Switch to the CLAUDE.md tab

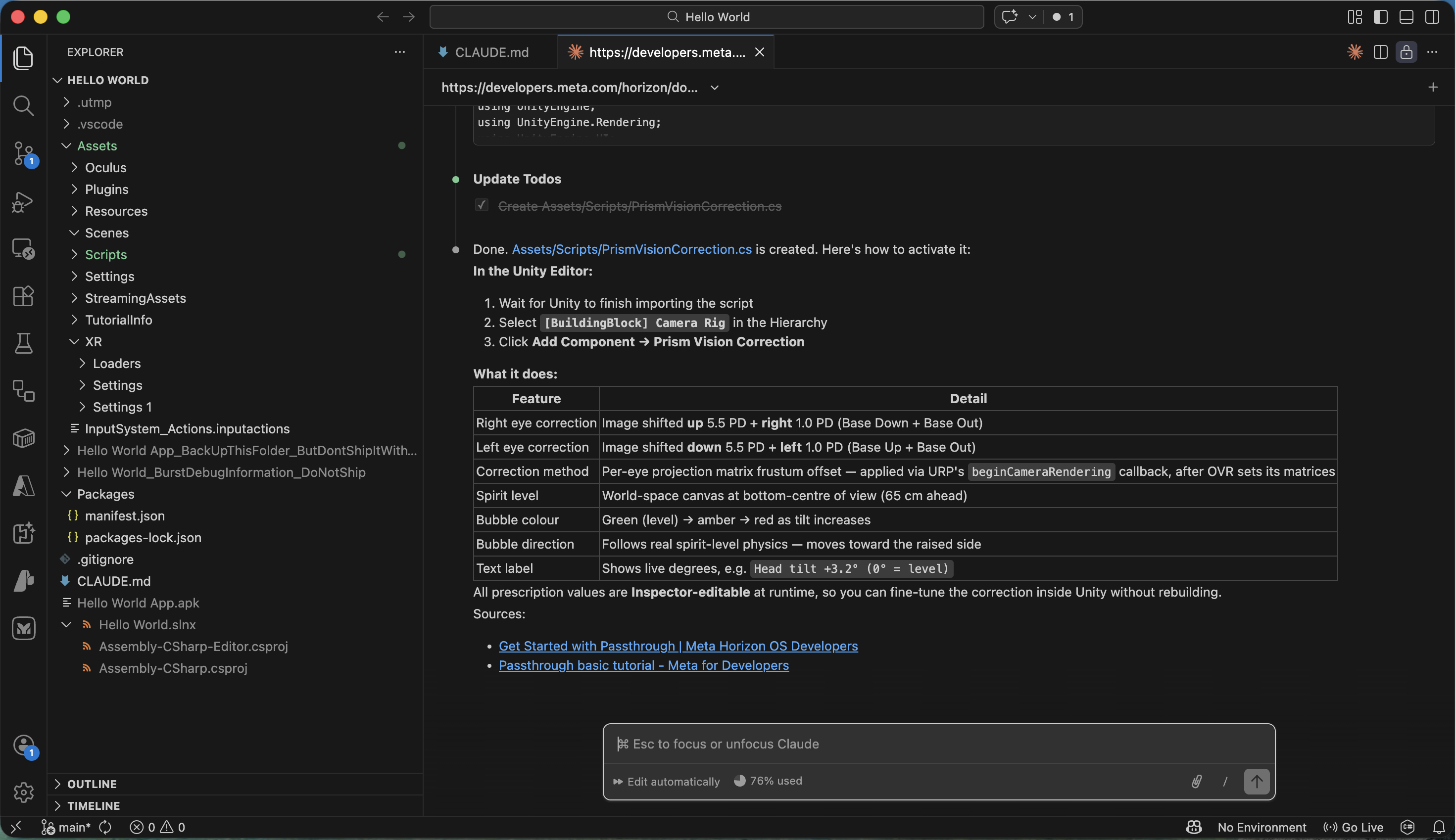490,52
